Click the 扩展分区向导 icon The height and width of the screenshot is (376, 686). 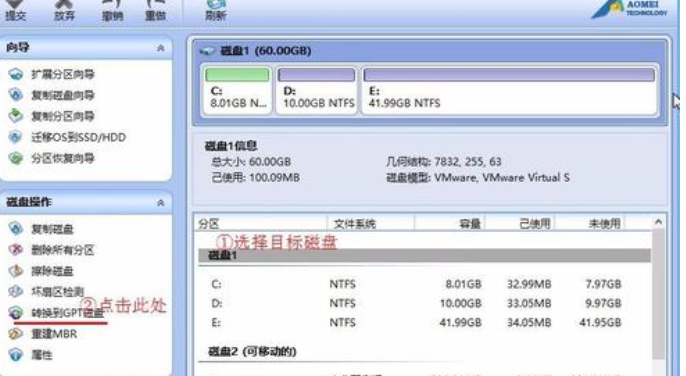coord(16,74)
